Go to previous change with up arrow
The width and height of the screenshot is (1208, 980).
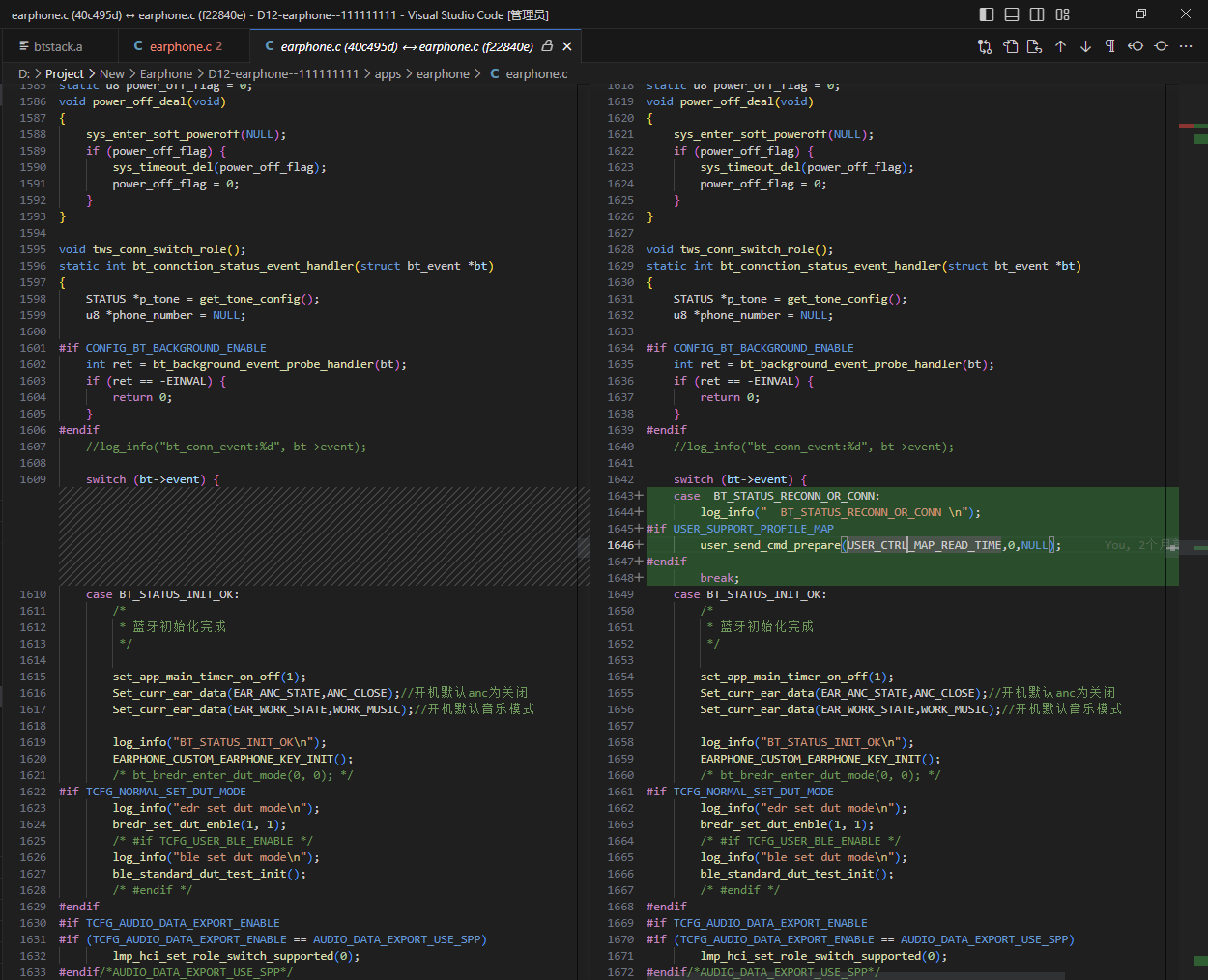[1060, 46]
